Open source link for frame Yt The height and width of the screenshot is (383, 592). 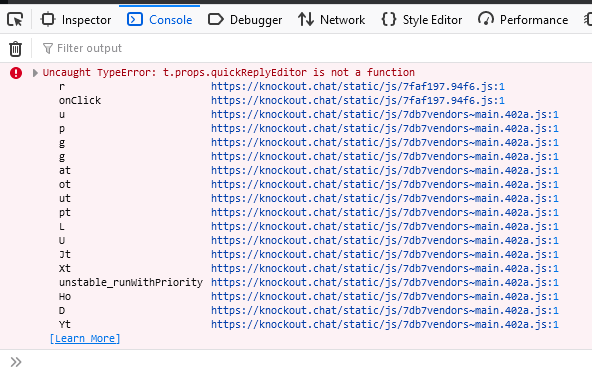pyautogui.click(x=385, y=324)
